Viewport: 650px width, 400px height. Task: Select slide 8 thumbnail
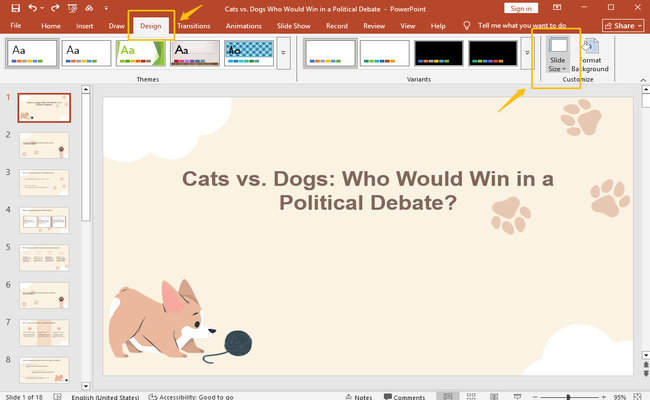(x=44, y=370)
